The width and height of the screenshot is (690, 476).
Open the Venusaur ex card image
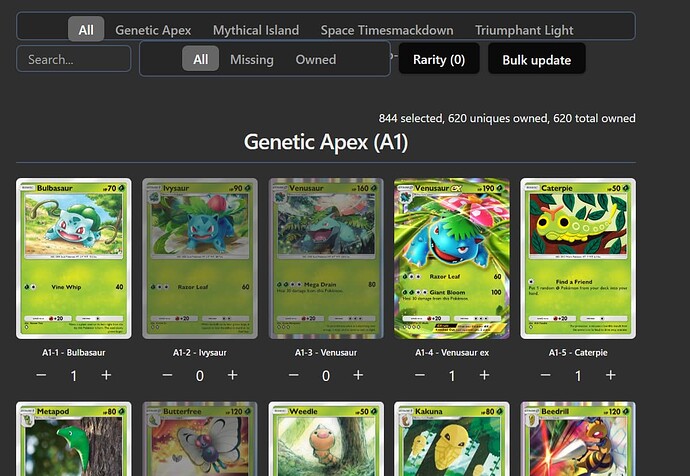tap(452, 259)
